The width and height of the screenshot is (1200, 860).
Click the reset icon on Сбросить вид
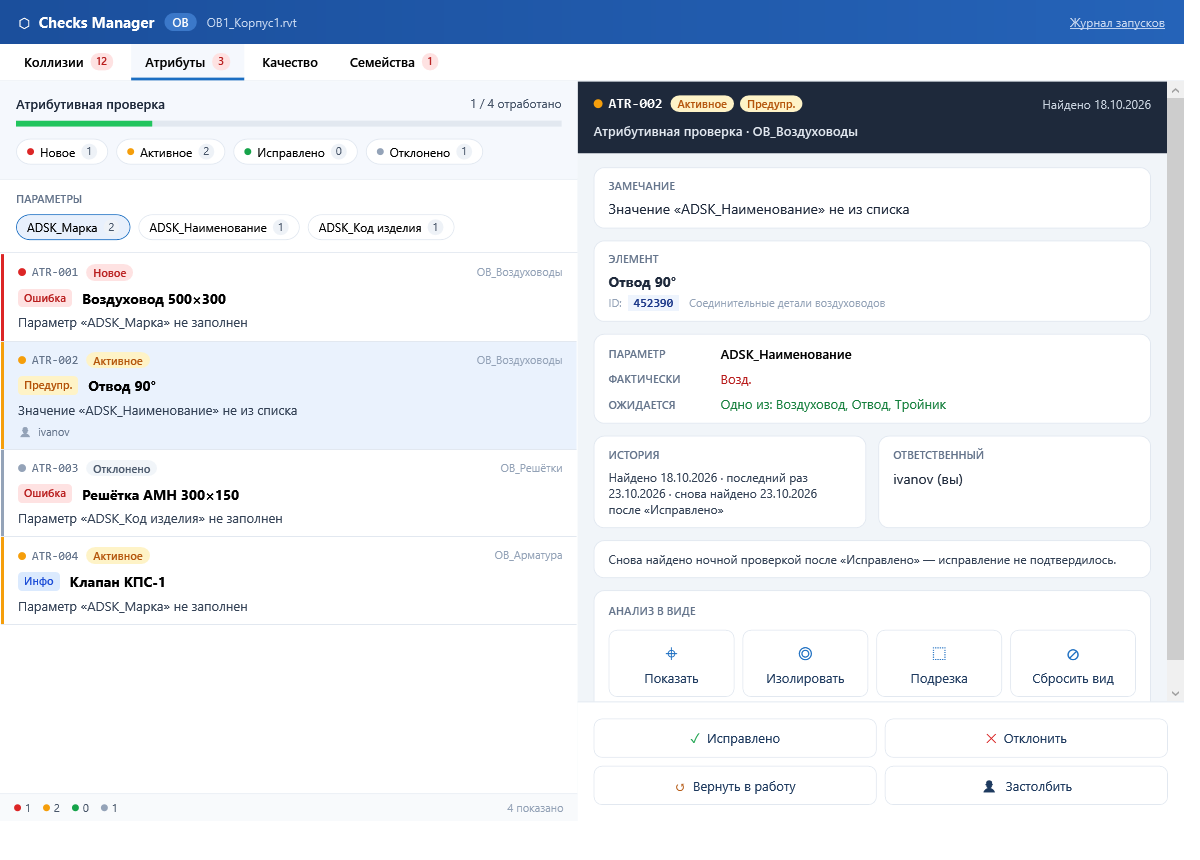(x=1073, y=654)
